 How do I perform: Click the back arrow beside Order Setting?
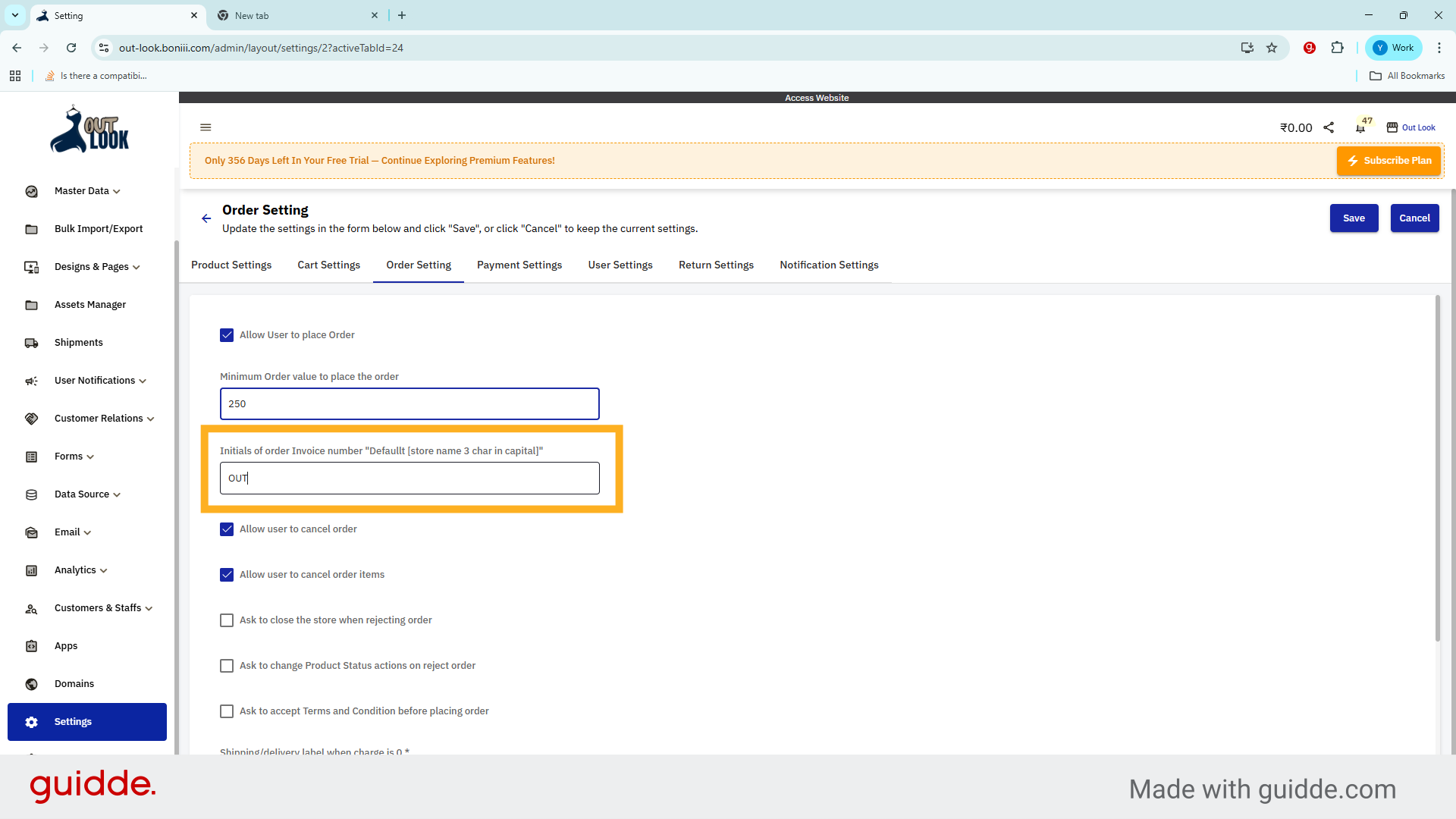(x=206, y=218)
